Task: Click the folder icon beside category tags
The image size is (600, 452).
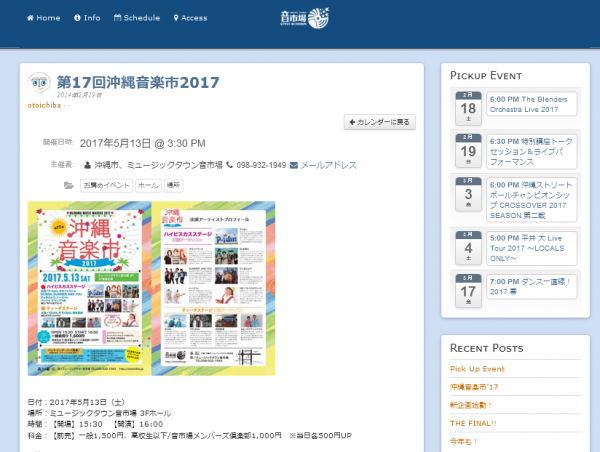Action: 69,186
